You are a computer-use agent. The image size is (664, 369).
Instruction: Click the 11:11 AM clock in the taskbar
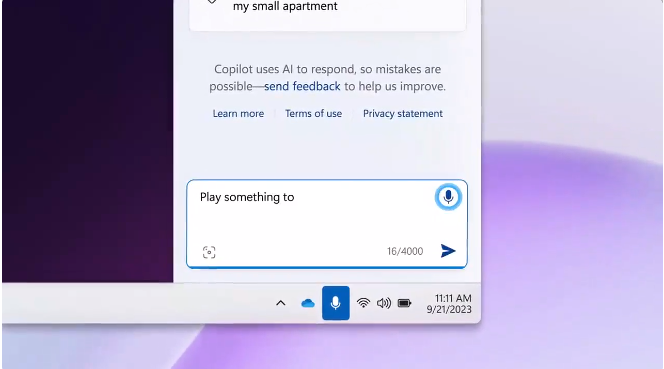click(x=453, y=298)
